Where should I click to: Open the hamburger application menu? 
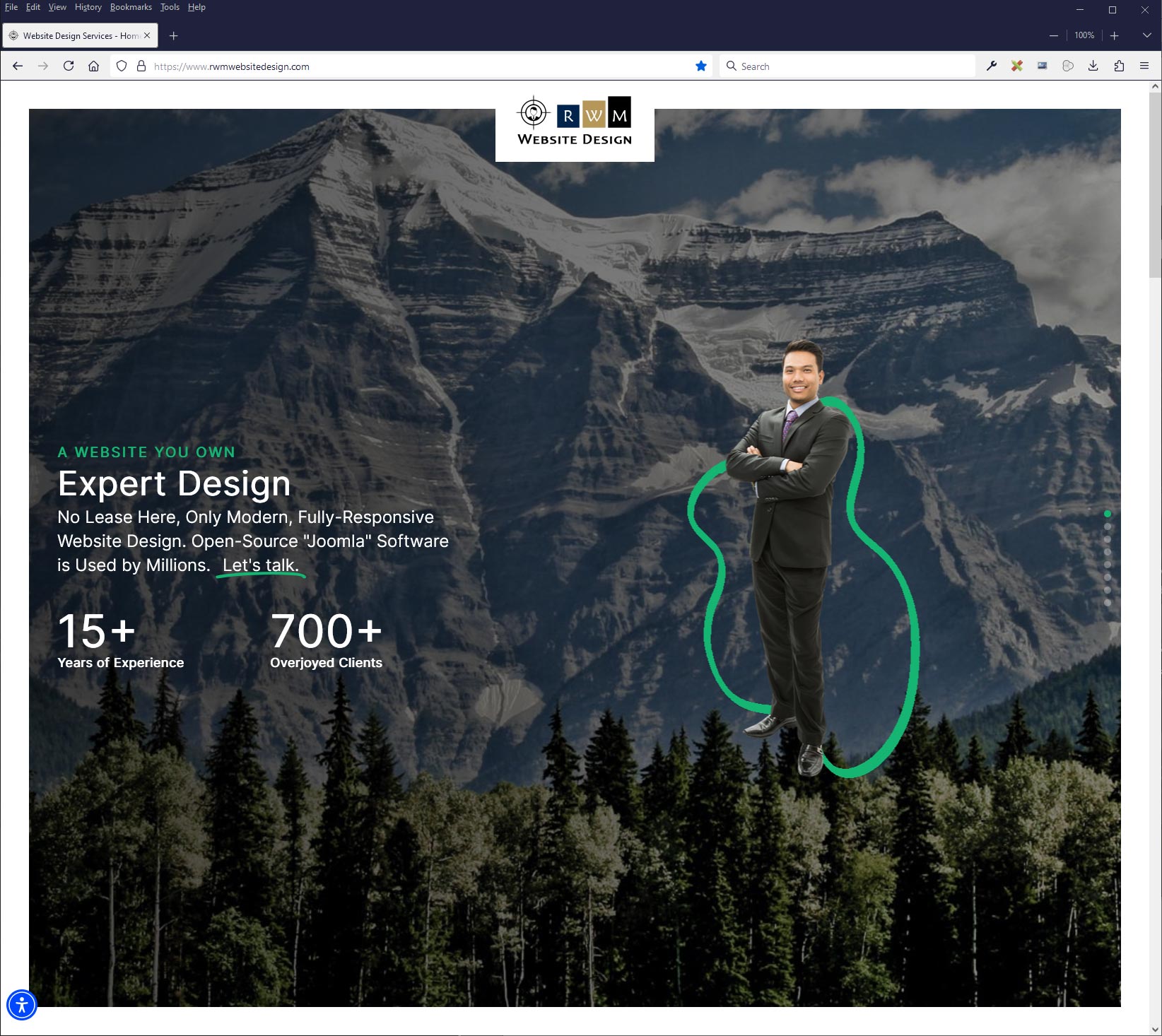point(1144,66)
